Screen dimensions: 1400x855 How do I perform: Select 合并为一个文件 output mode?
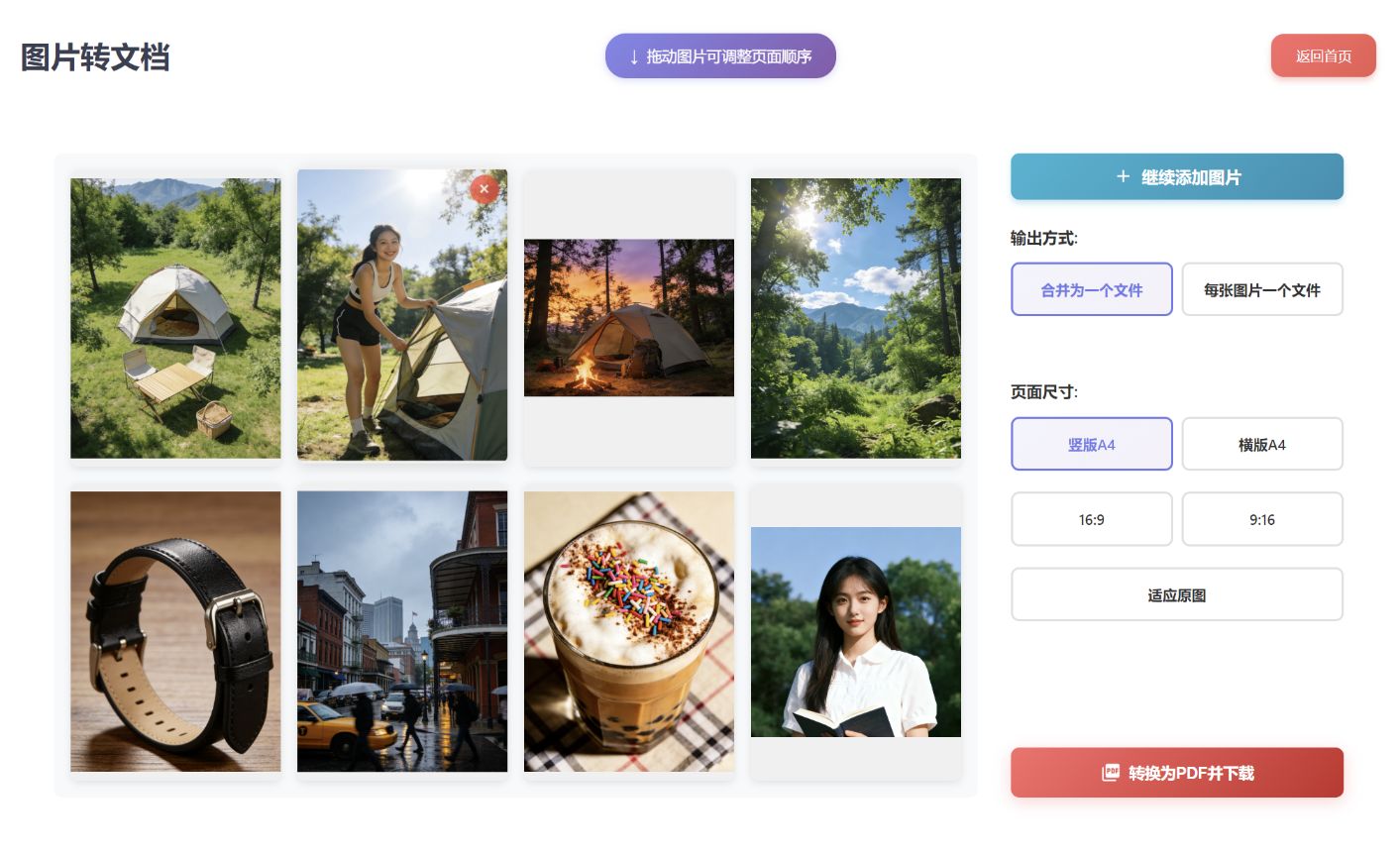coord(1092,289)
